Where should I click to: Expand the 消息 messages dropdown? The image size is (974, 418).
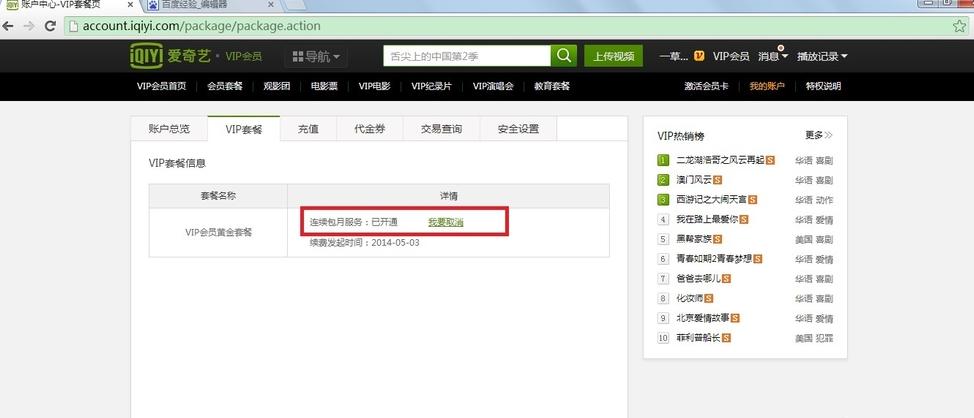click(x=773, y=57)
